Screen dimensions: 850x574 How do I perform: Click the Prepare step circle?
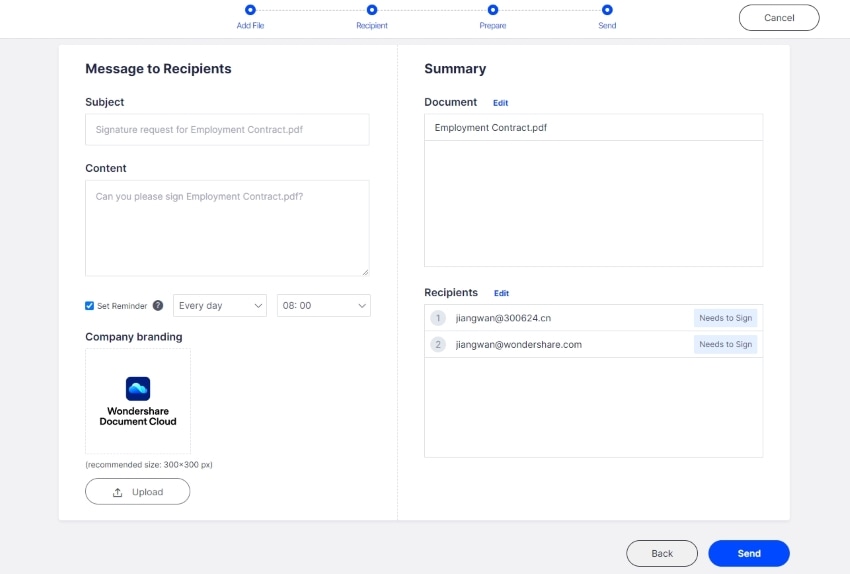coord(493,10)
